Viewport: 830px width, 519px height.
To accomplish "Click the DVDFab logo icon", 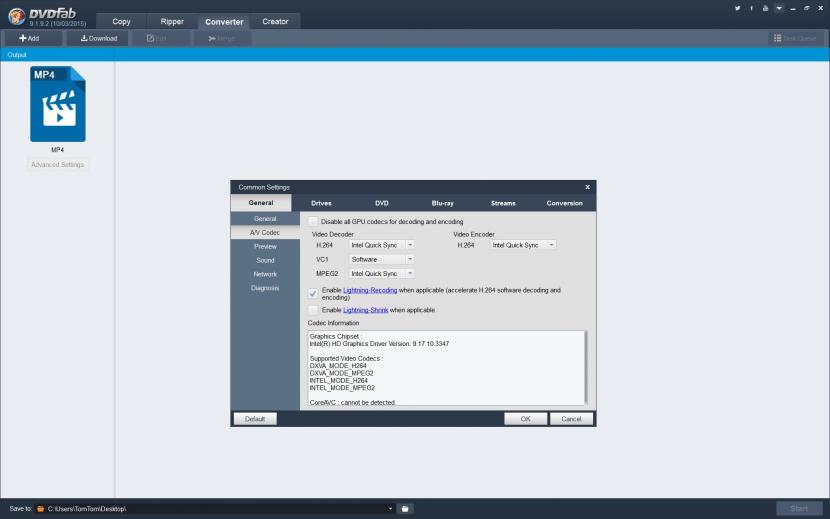I will (x=16, y=16).
